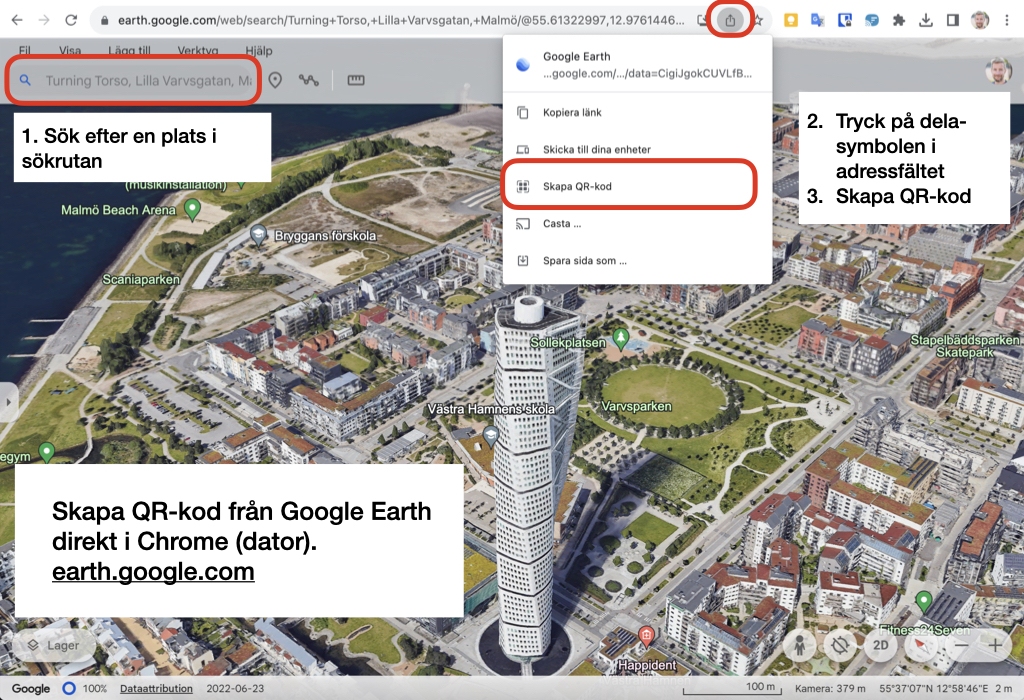Toggle Chrome's side panel
The image size is (1024, 700).
pyautogui.click(x=953, y=20)
